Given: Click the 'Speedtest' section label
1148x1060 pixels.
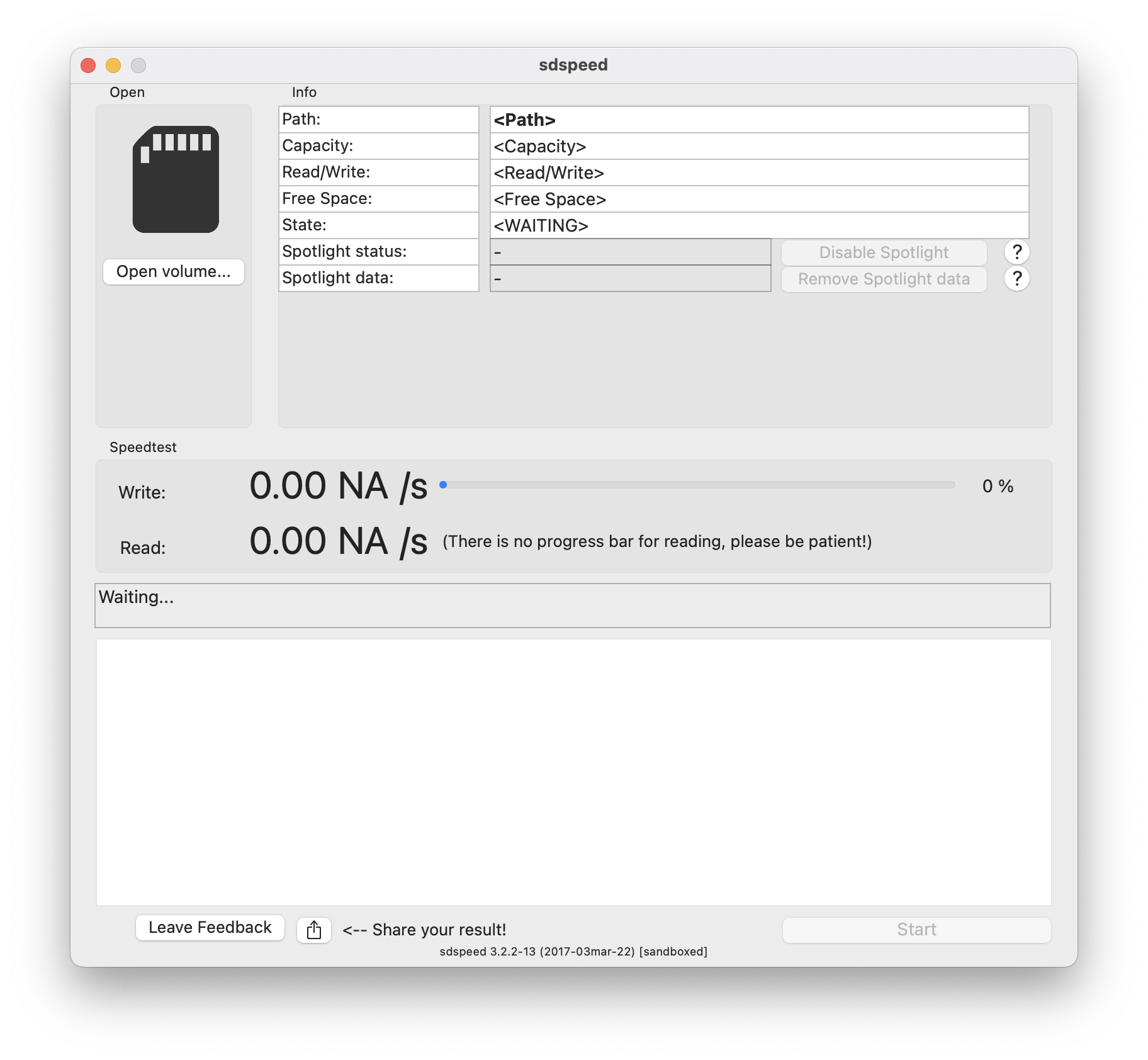Looking at the screenshot, I should (143, 447).
